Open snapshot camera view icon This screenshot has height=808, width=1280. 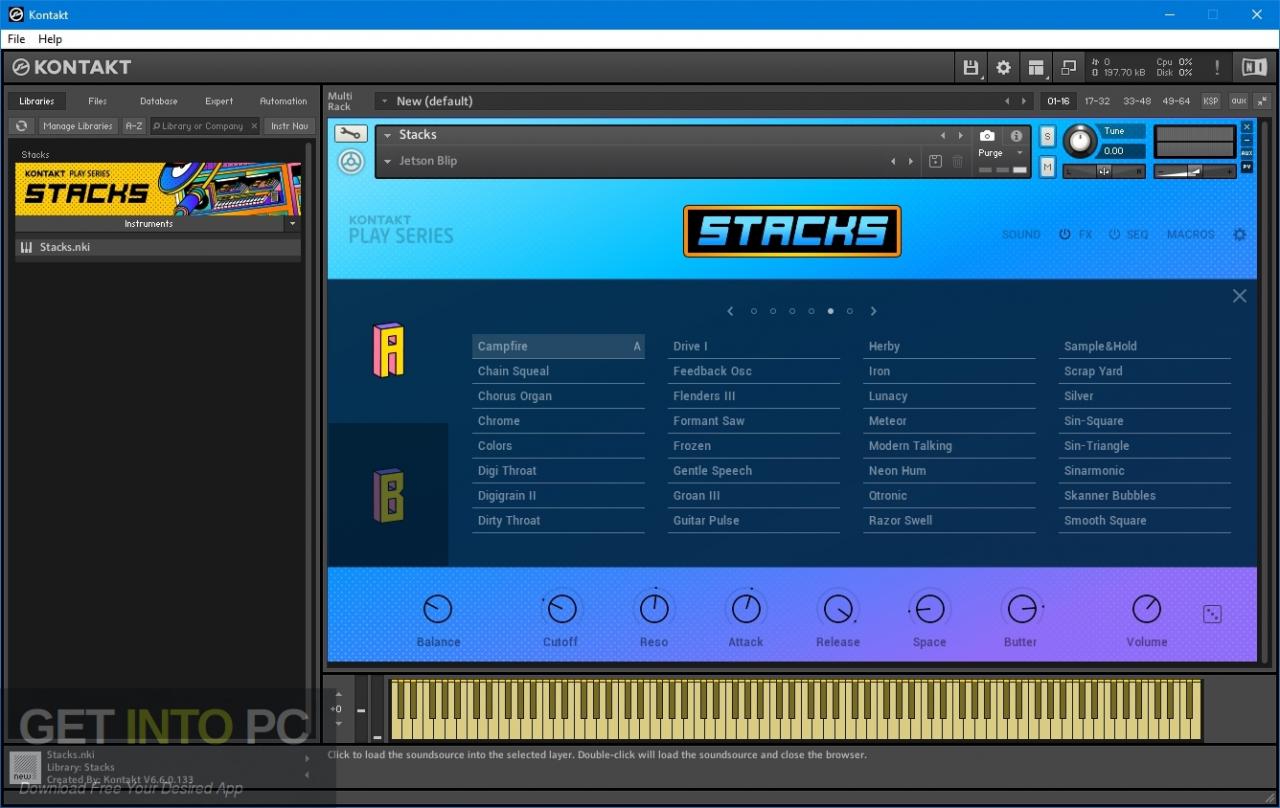[x=987, y=136]
